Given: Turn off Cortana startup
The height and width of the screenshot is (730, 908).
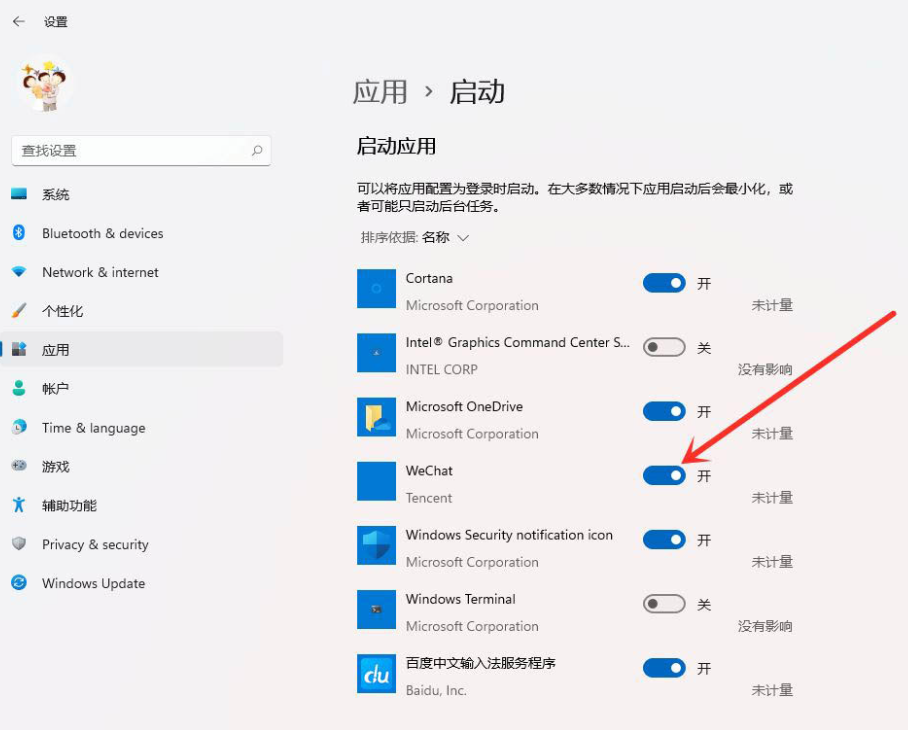Looking at the screenshot, I should 664,283.
